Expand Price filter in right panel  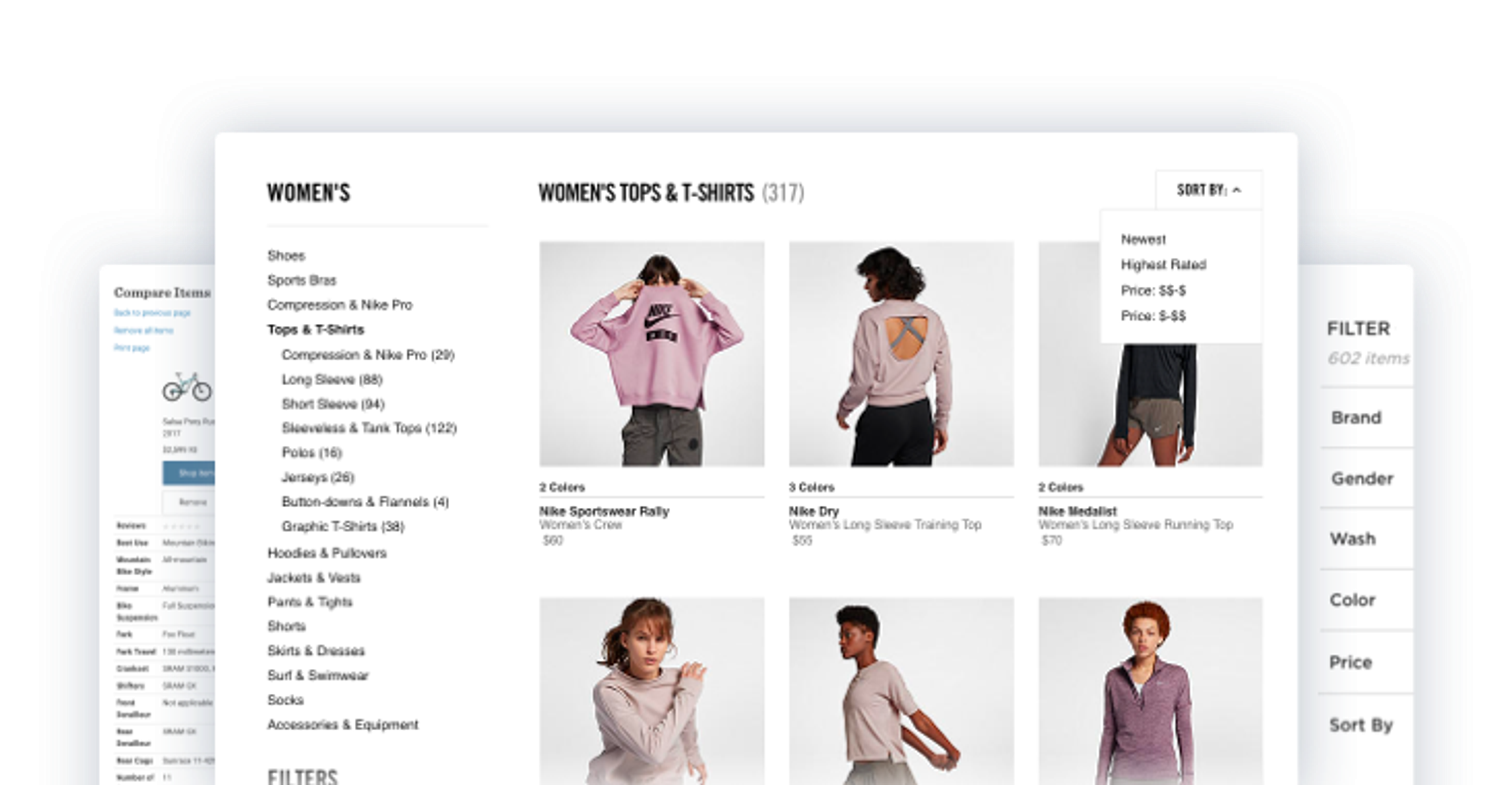click(1366, 662)
